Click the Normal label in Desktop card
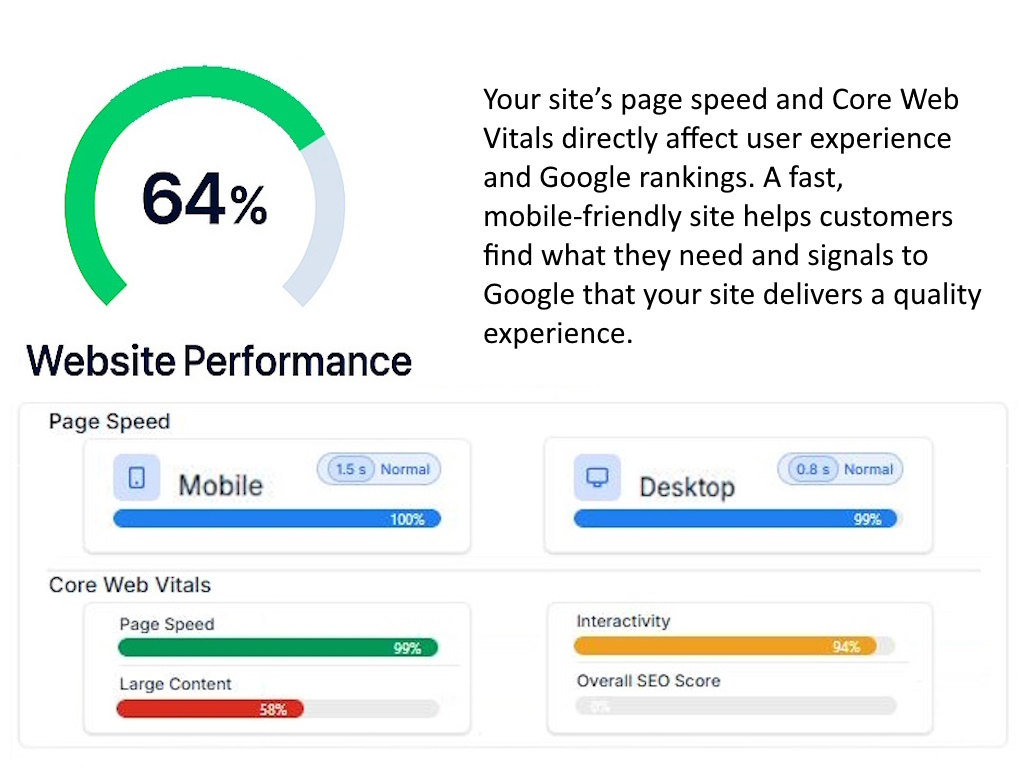The image size is (1024, 768). 868,470
